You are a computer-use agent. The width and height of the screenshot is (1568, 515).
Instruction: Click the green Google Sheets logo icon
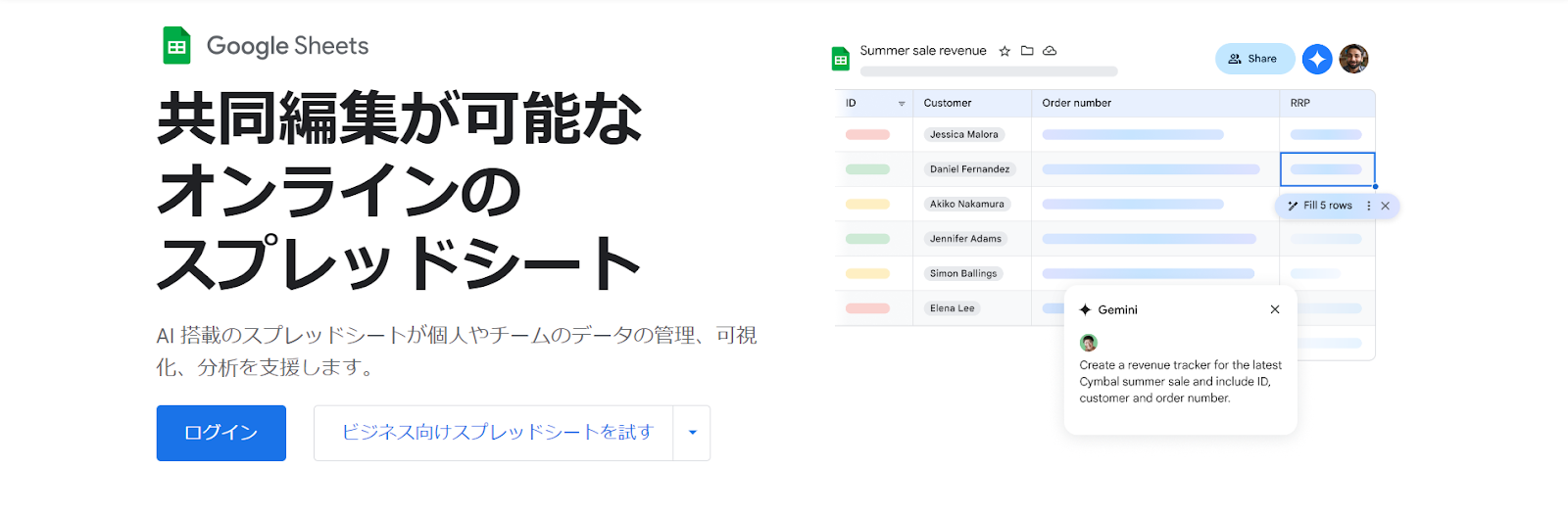coord(176,45)
